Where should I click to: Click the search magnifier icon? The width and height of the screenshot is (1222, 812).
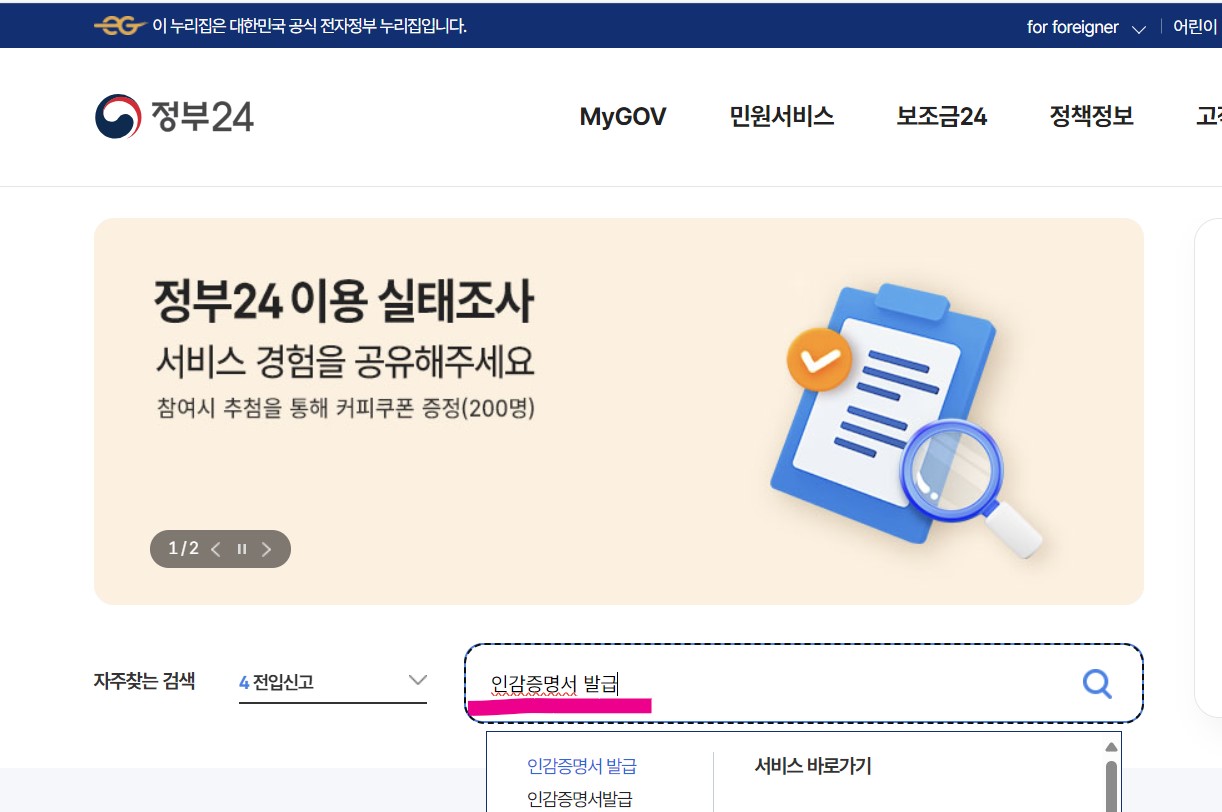[1097, 683]
